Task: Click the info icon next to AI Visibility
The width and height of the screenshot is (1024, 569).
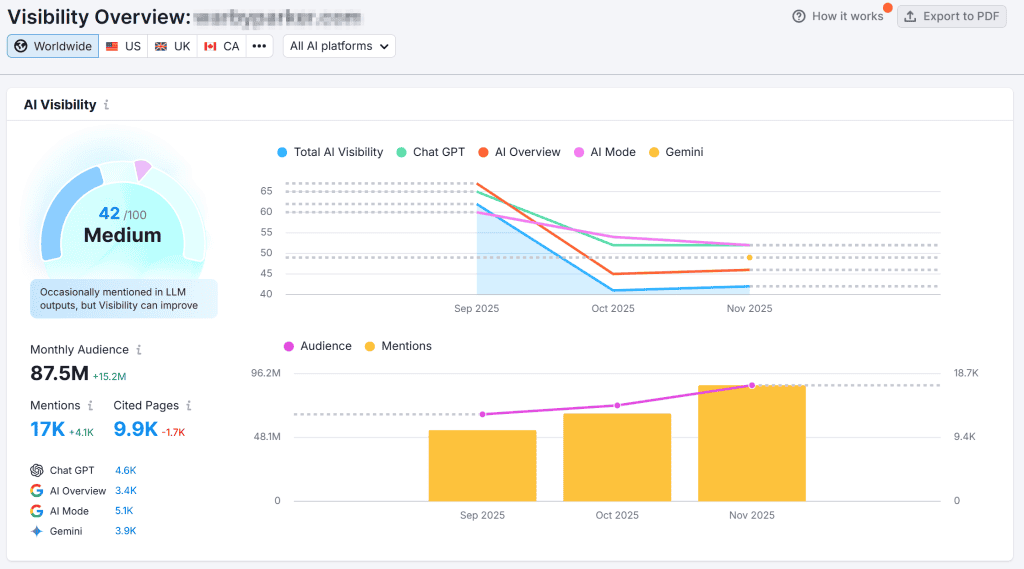Action: pos(106,105)
